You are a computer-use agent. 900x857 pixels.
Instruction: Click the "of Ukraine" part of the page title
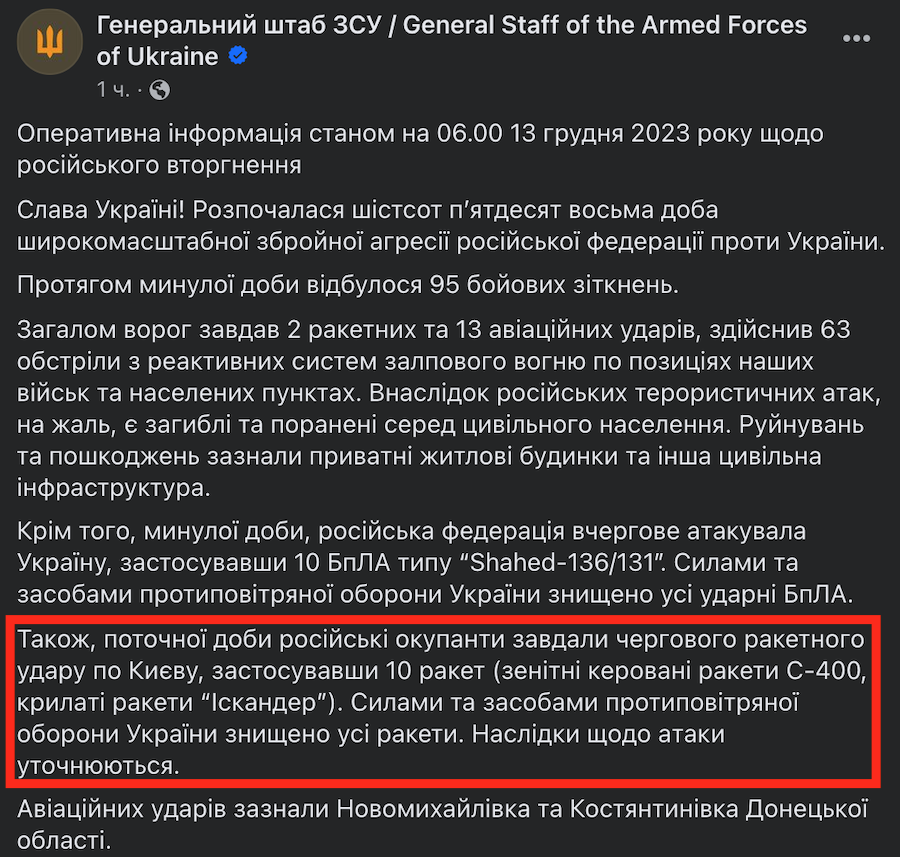coord(157,56)
